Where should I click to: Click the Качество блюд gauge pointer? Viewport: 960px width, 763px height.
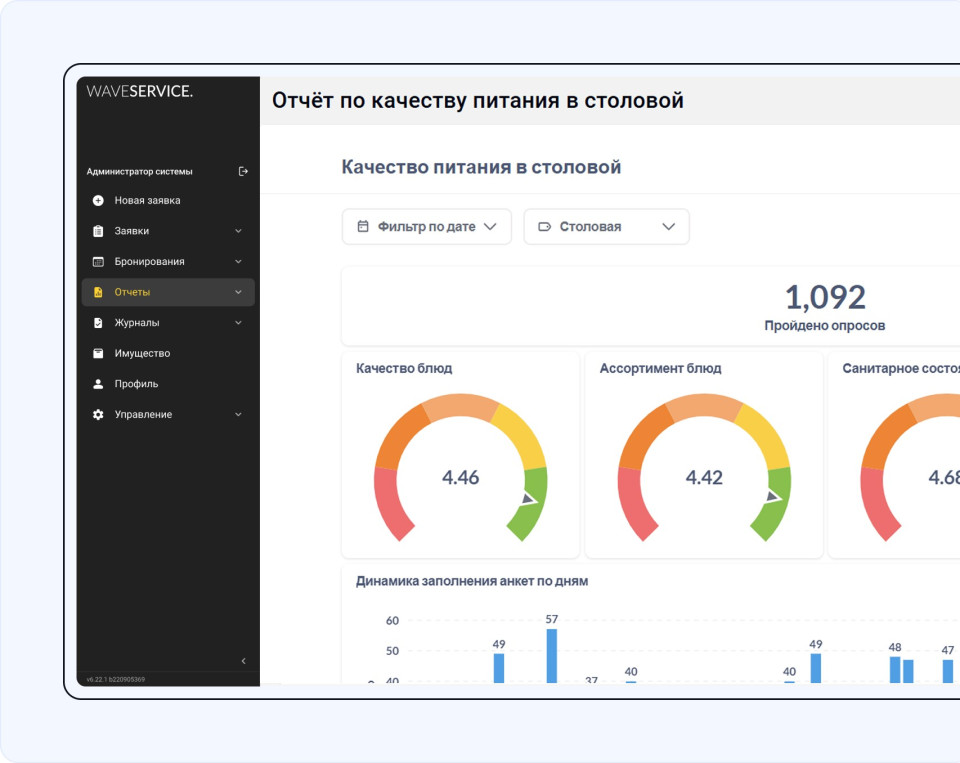click(x=528, y=498)
